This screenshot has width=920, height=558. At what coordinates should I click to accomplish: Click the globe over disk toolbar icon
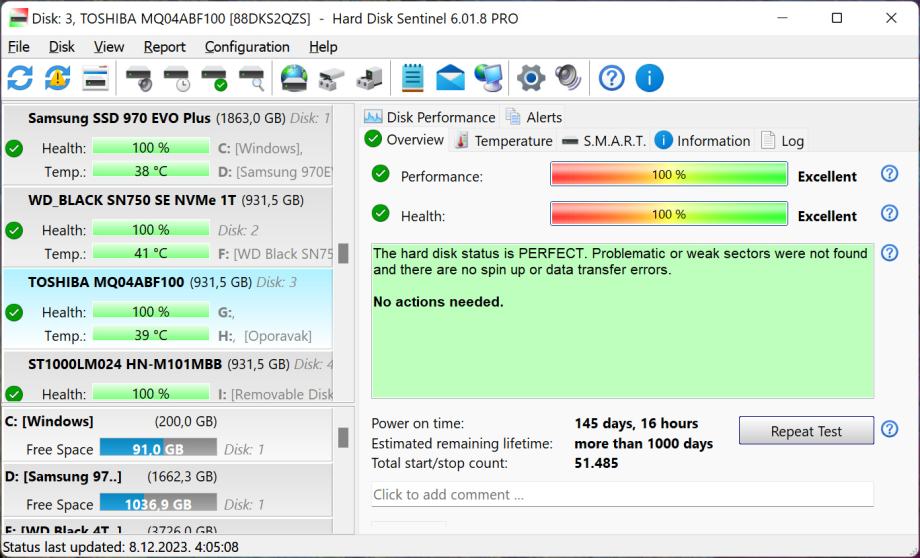294,78
